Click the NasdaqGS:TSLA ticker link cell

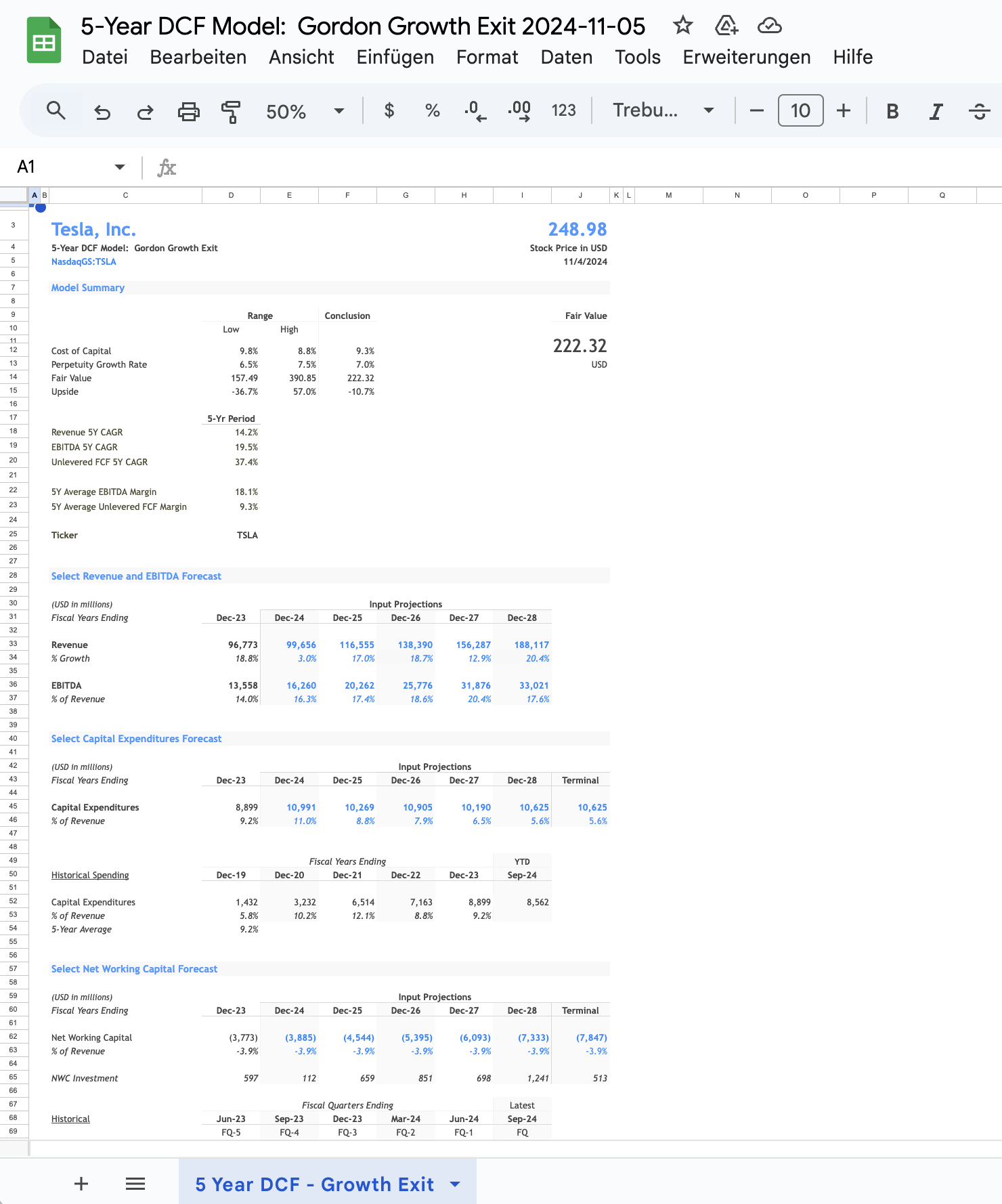pyautogui.click(x=84, y=261)
